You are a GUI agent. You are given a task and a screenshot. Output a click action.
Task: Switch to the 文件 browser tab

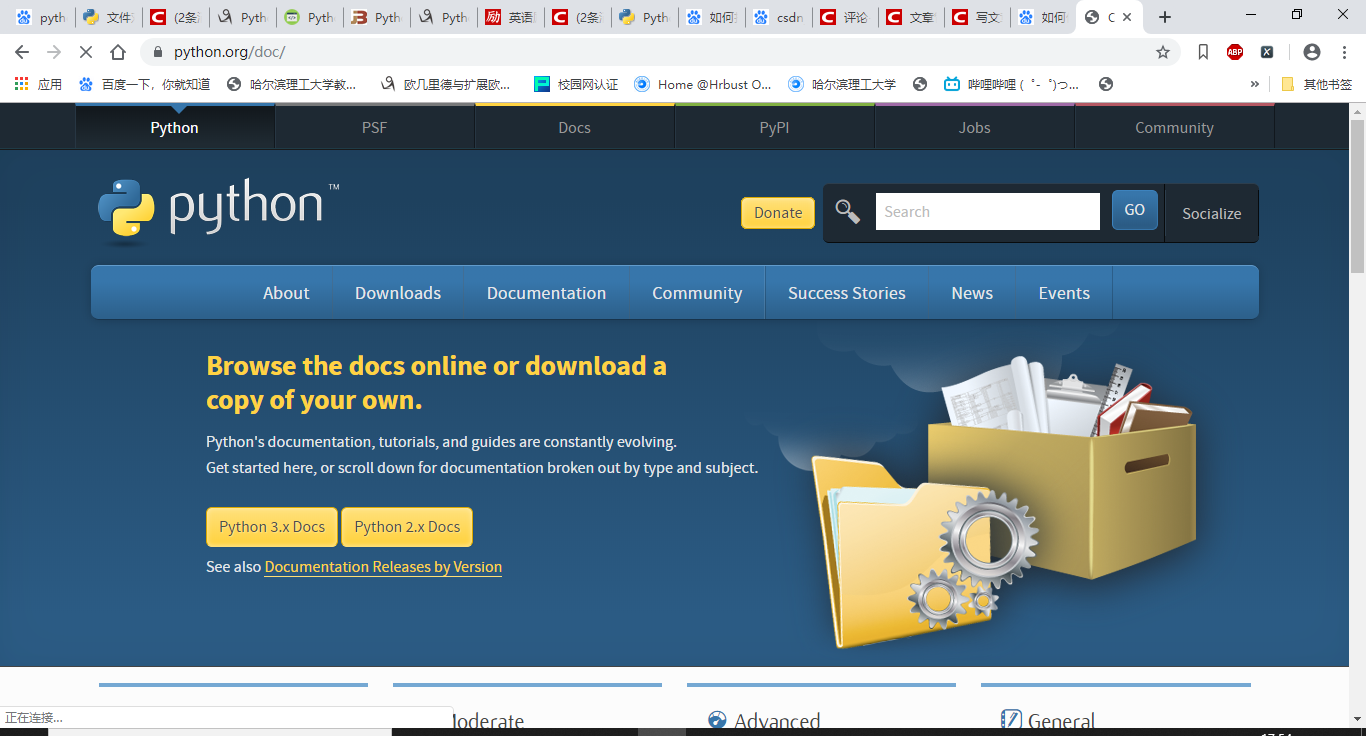click(108, 17)
